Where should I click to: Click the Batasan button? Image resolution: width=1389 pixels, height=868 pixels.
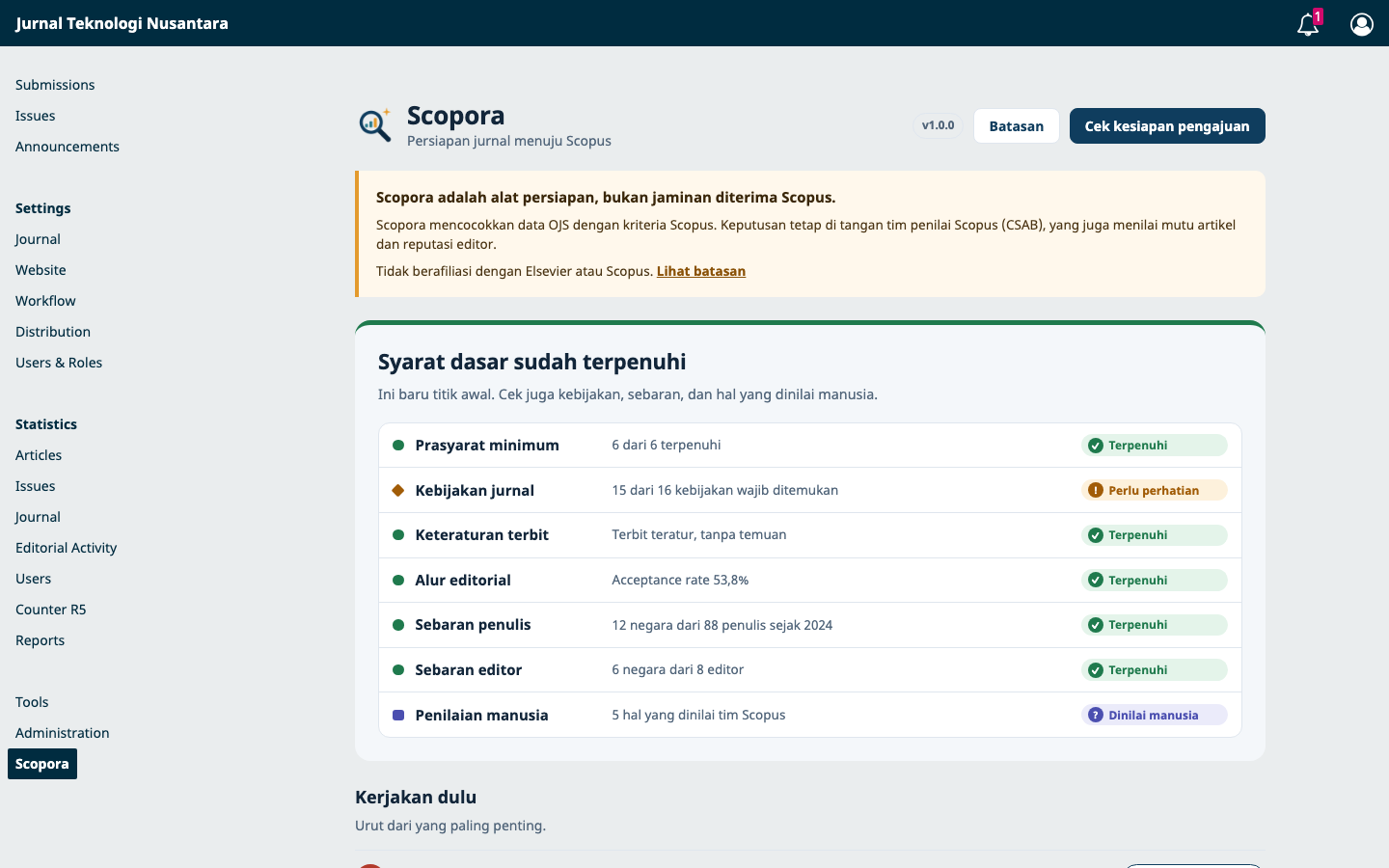(1017, 125)
